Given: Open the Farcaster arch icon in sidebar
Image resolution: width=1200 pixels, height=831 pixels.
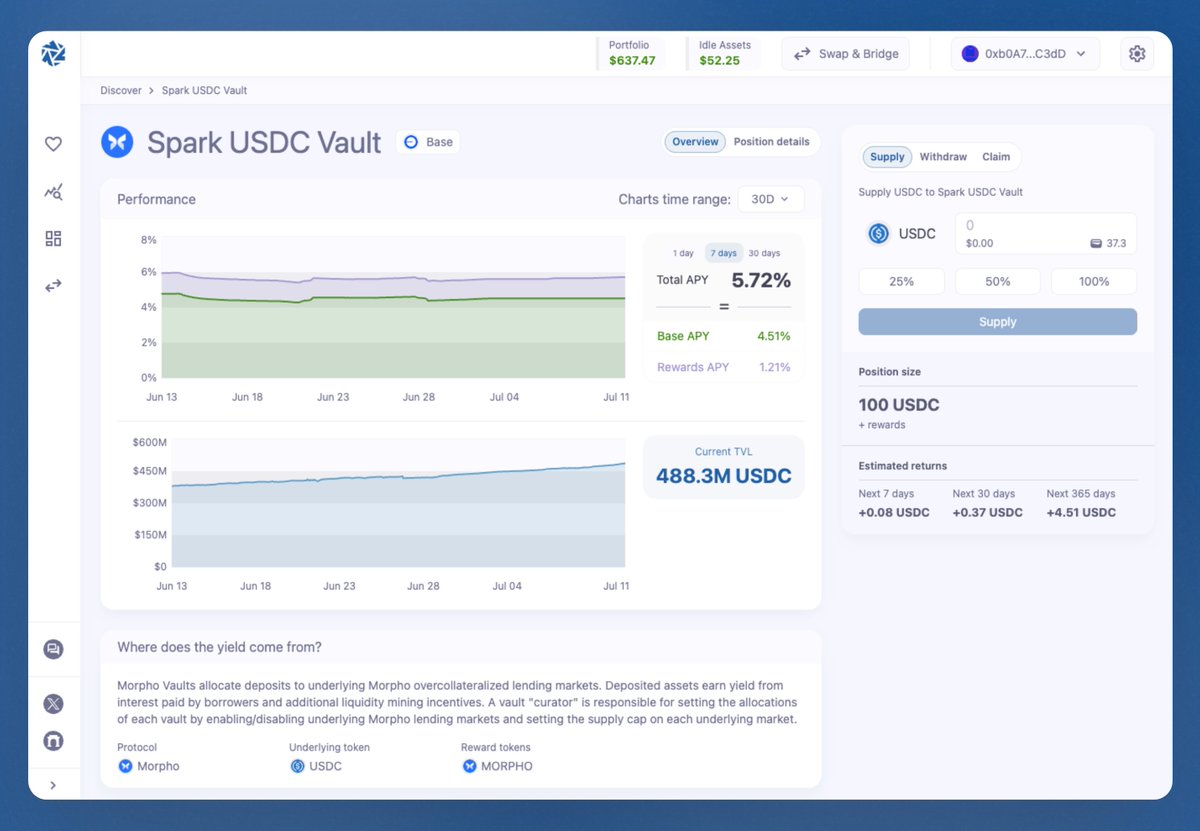Looking at the screenshot, I should [53, 741].
